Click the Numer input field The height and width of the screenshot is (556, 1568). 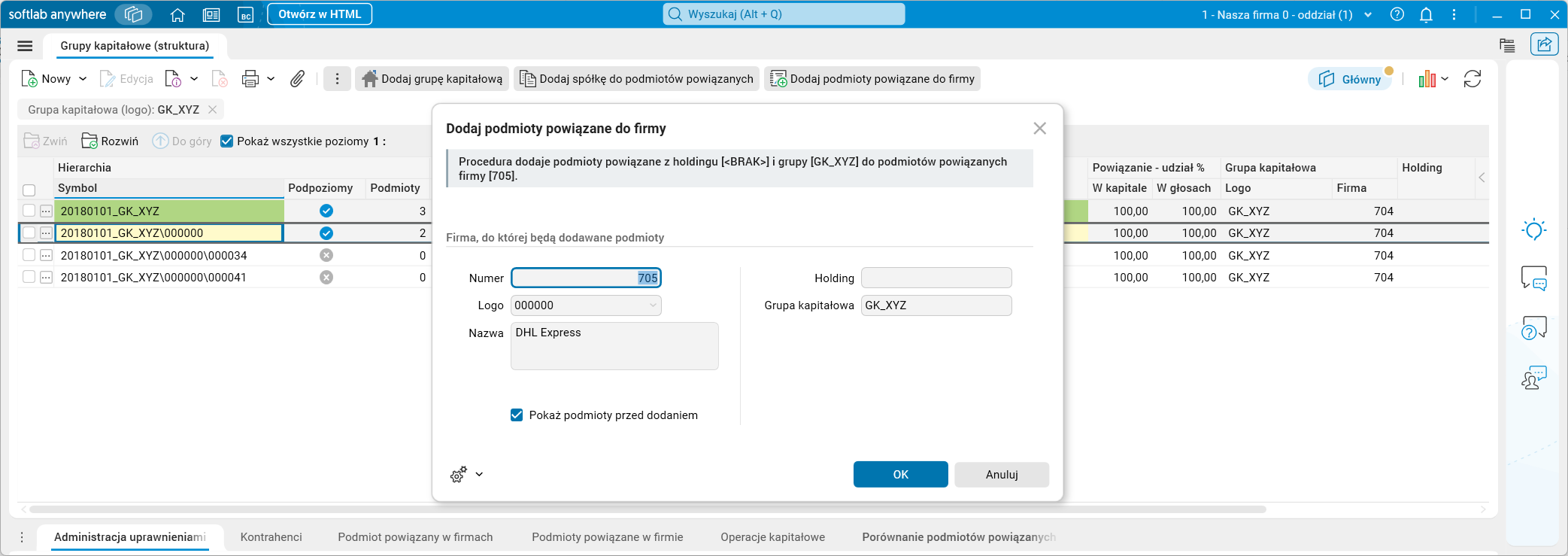tap(586, 278)
